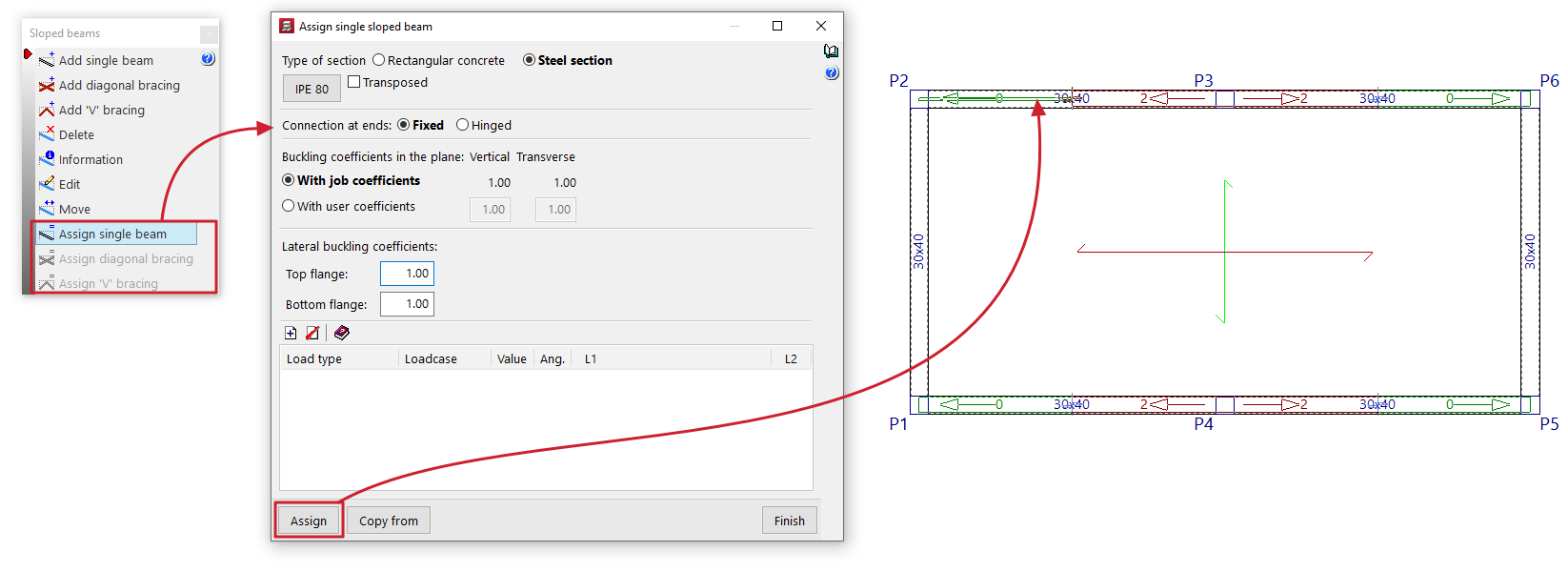Add a new load with the plus icon

point(291,333)
